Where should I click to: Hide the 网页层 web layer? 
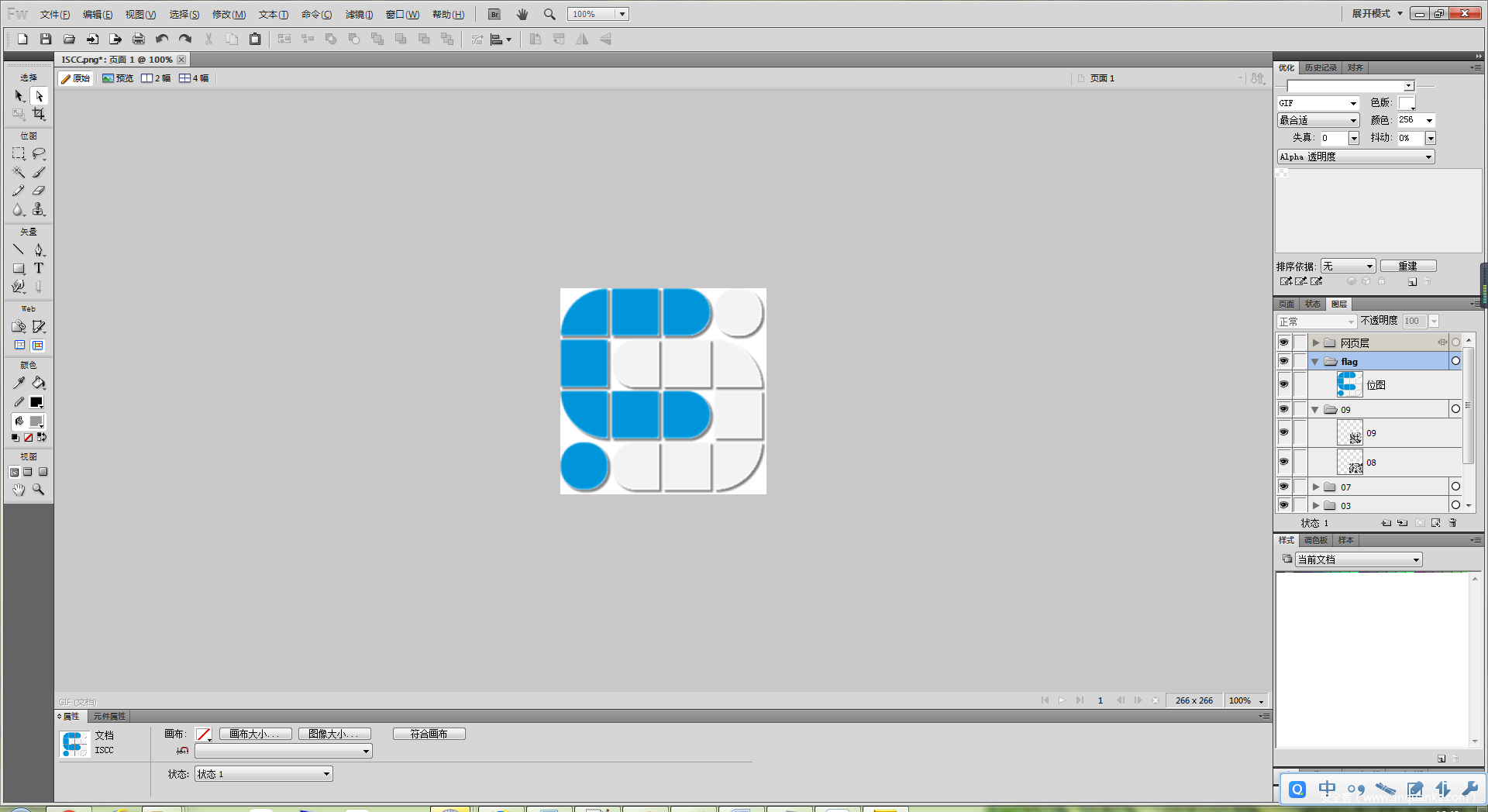click(x=1283, y=342)
